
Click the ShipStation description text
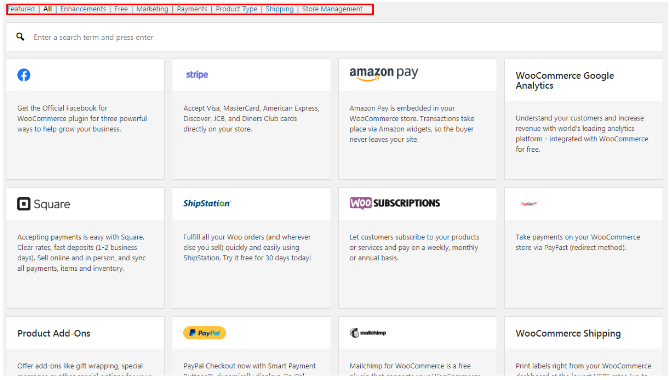pos(247,247)
